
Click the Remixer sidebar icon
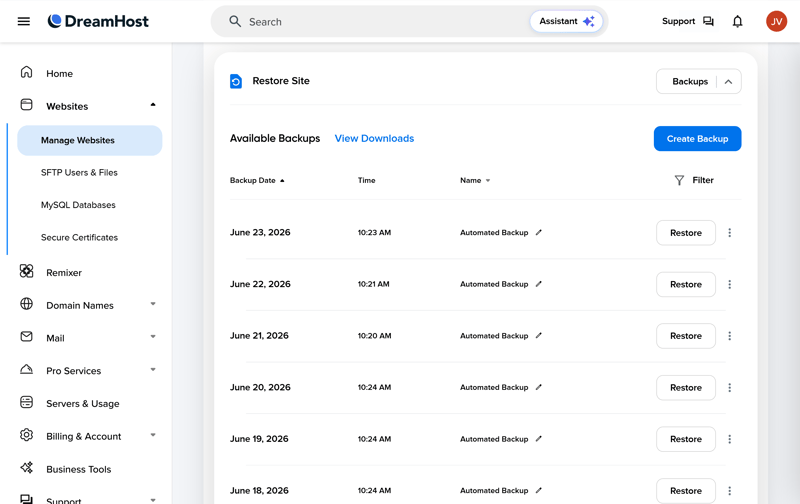27,271
